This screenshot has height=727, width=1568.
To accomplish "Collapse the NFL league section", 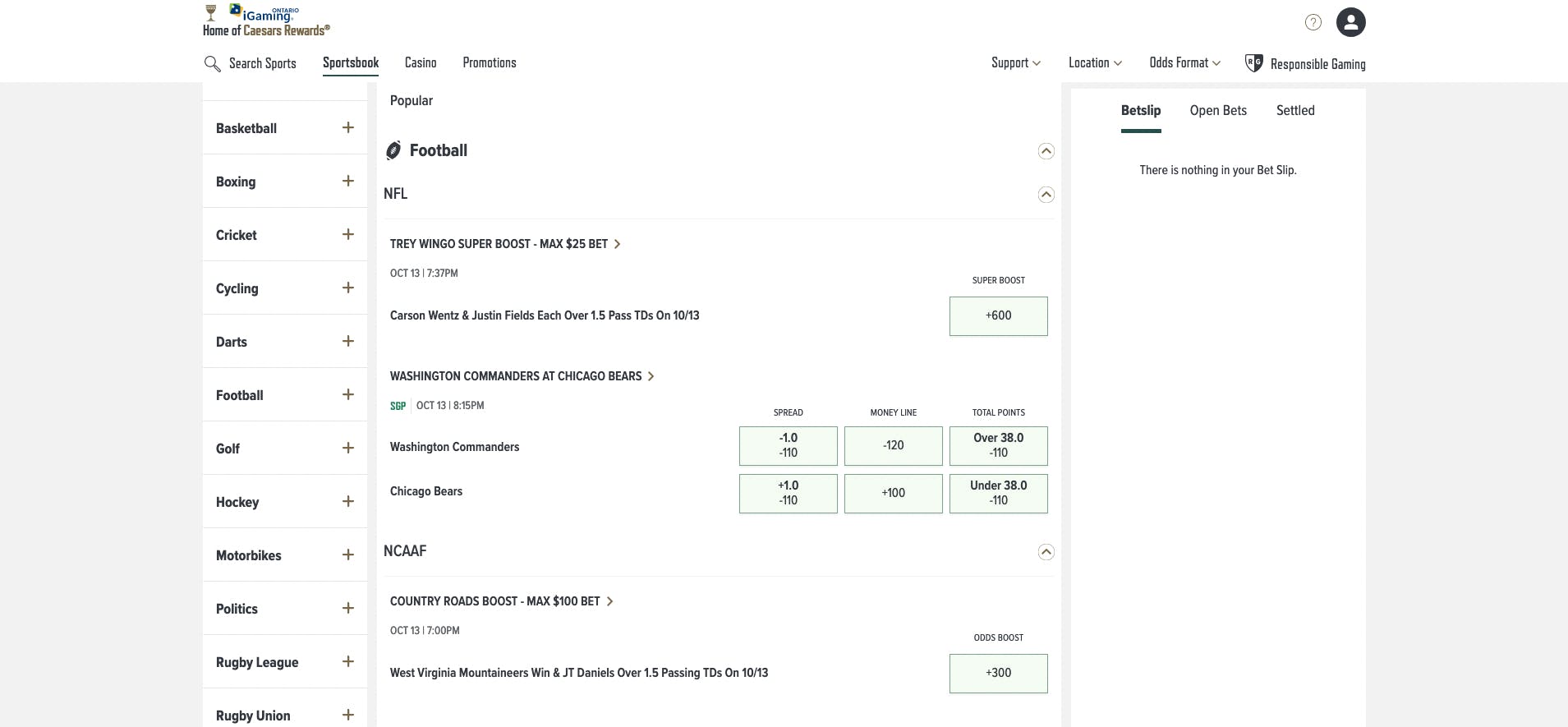I will pyautogui.click(x=1046, y=195).
